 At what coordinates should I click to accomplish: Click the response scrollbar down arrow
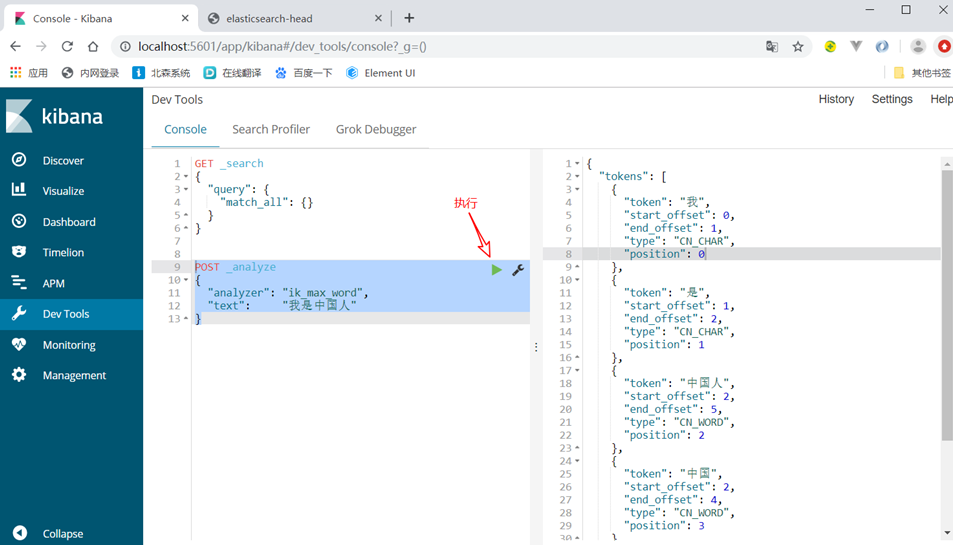tap(947, 533)
